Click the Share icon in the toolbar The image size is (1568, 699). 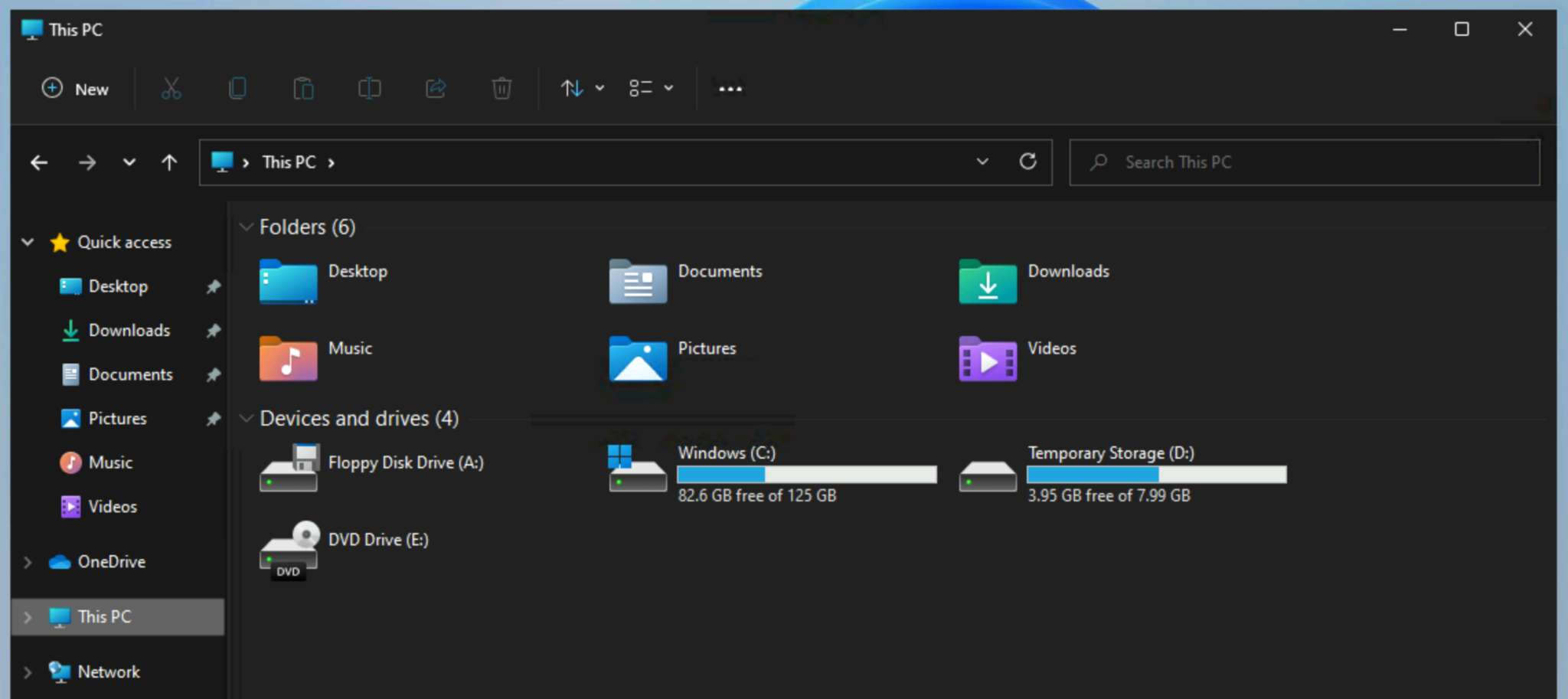click(x=435, y=88)
